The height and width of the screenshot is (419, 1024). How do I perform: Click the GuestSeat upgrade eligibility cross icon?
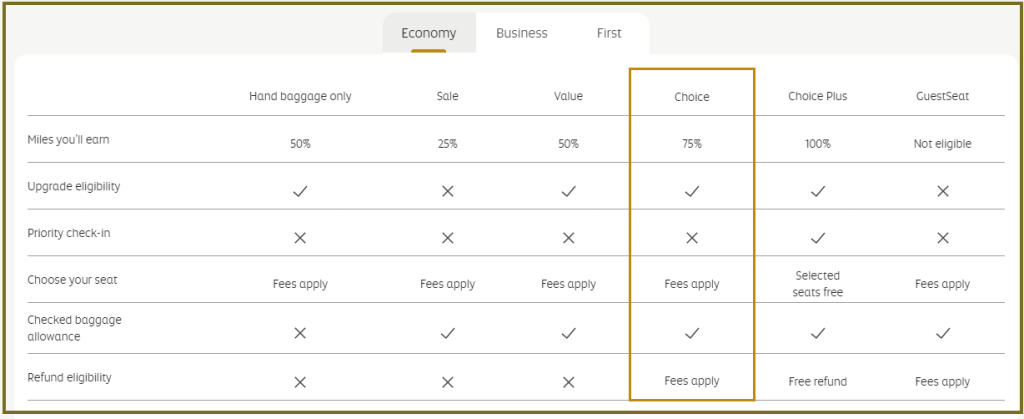tap(942, 191)
